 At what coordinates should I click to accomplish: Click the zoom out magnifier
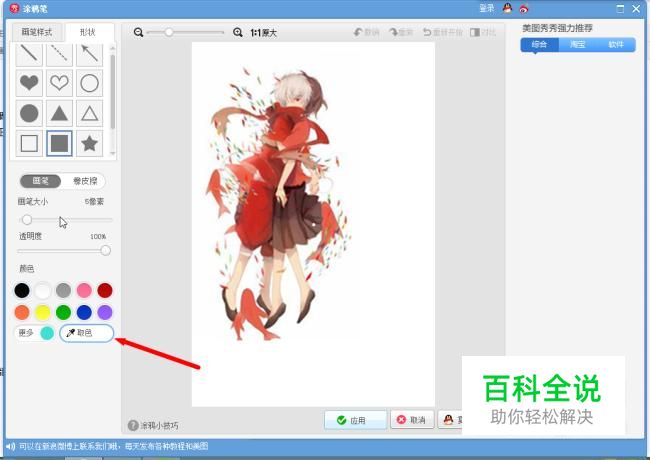[138, 32]
